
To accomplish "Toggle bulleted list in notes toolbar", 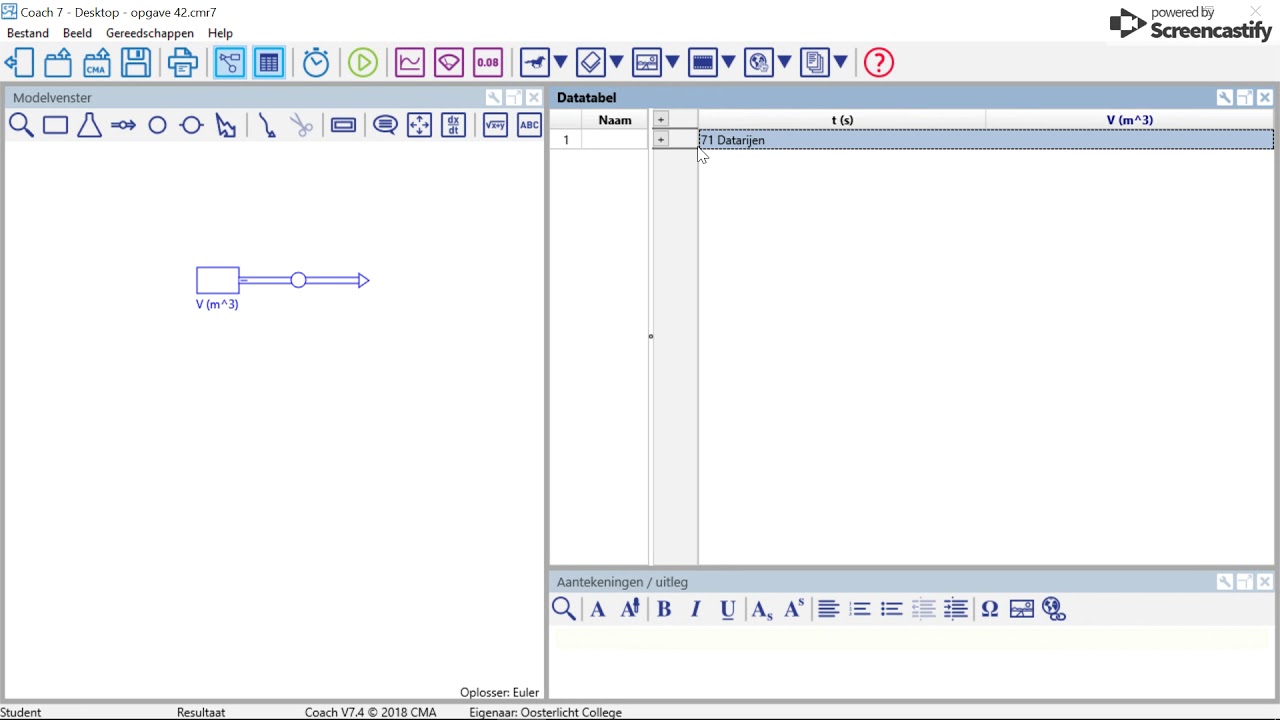I will coord(891,609).
